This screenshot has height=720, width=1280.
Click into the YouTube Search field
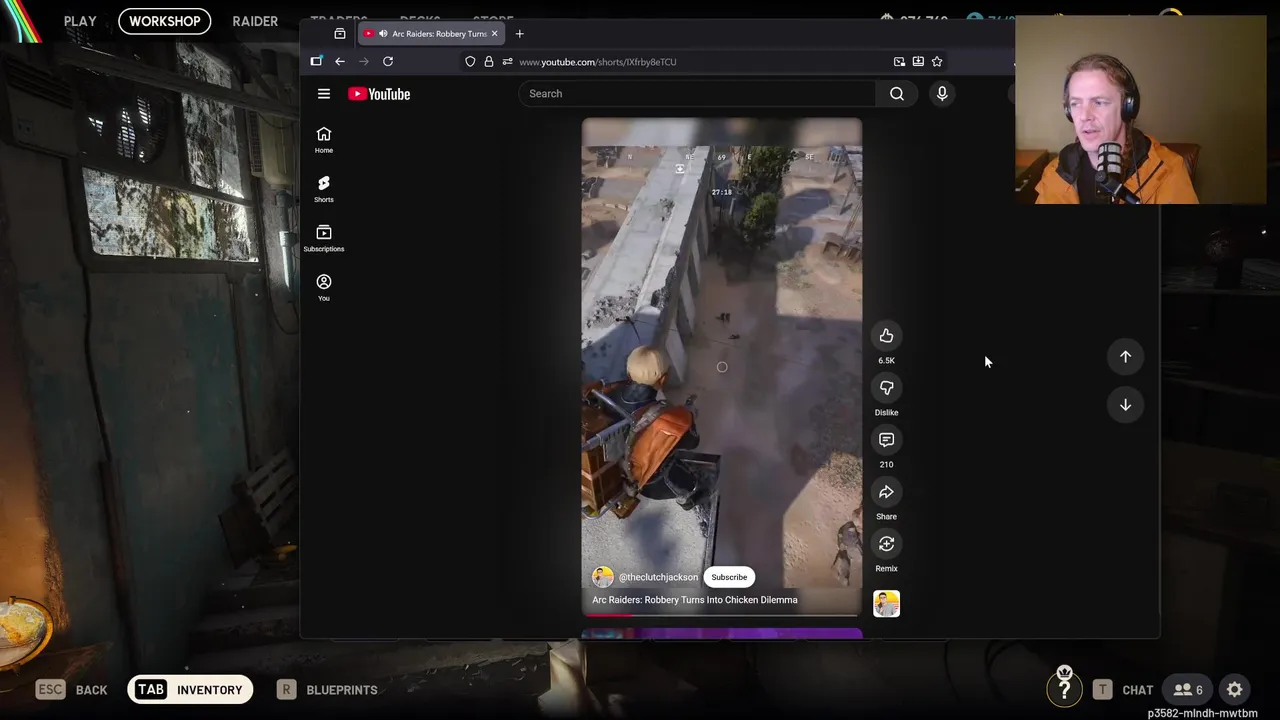pyautogui.click(x=698, y=94)
